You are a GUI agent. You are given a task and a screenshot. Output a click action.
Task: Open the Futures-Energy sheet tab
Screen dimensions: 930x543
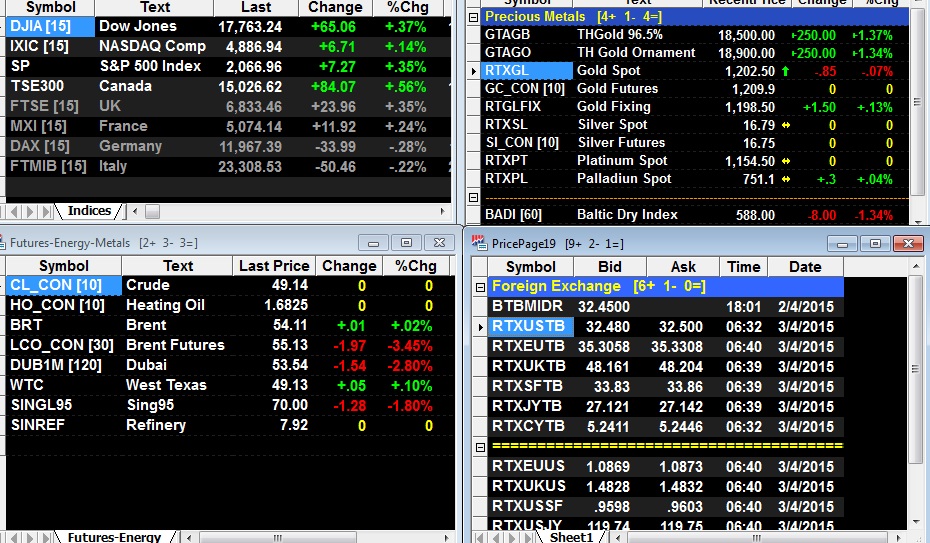(114, 537)
